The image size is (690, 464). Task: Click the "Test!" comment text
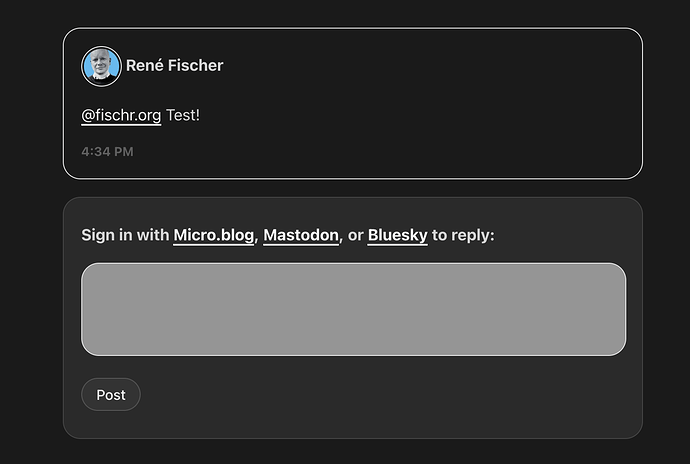183,115
